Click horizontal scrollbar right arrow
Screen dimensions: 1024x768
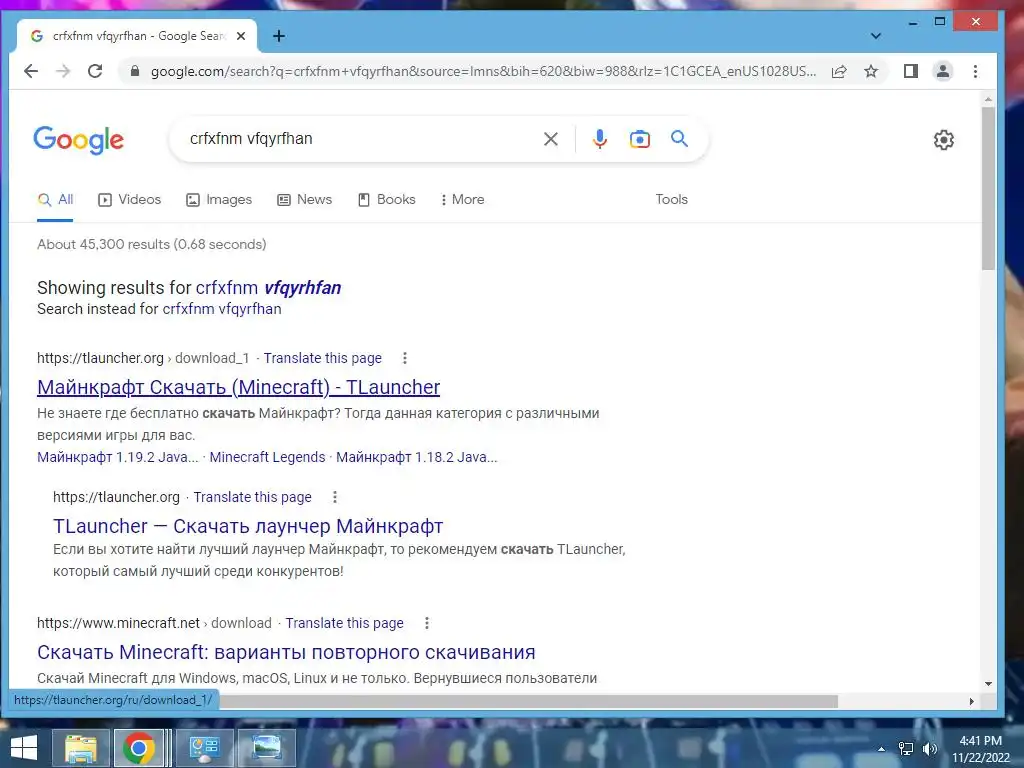click(972, 701)
